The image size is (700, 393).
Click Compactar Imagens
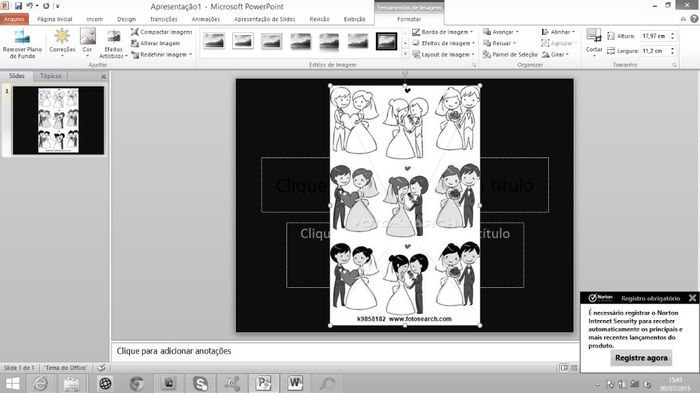click(162, 32)
